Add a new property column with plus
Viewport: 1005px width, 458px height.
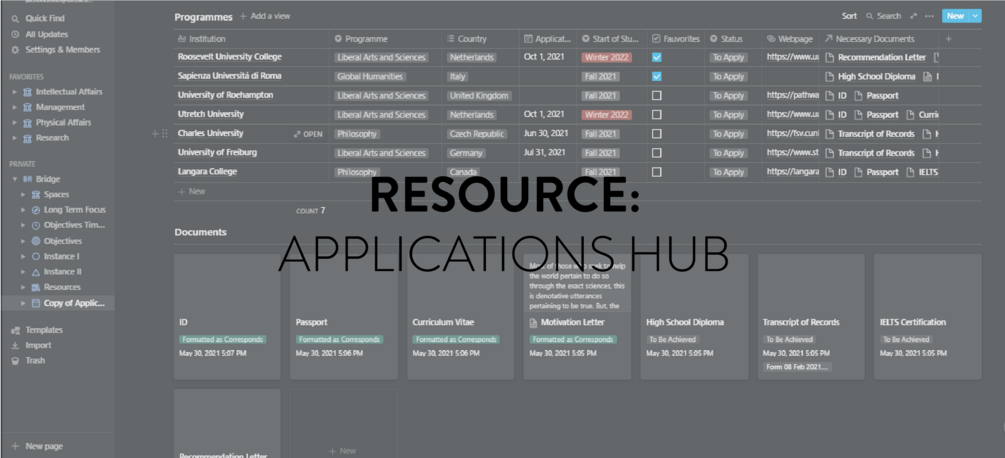click(949, 39)
